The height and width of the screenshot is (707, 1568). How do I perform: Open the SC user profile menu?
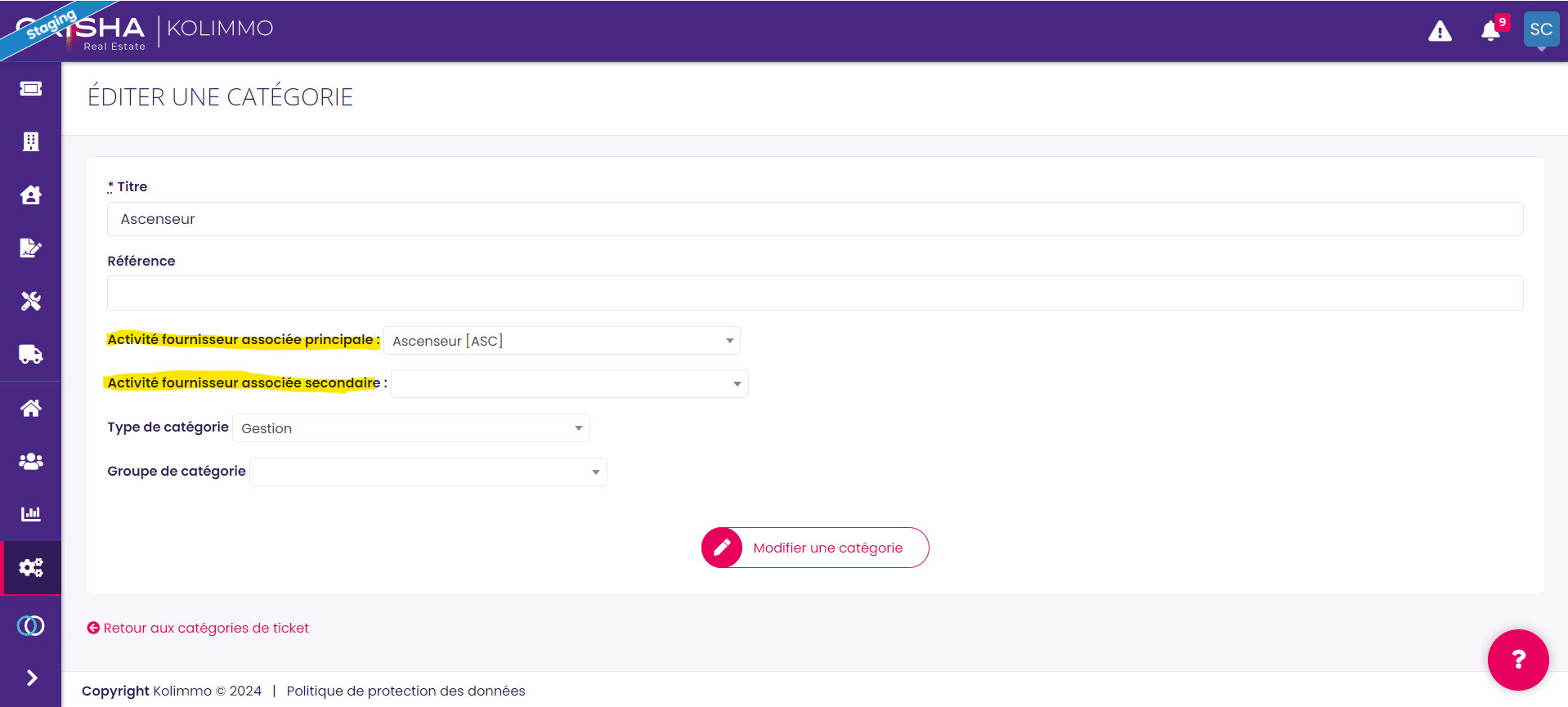click(x=1541, y=29)
